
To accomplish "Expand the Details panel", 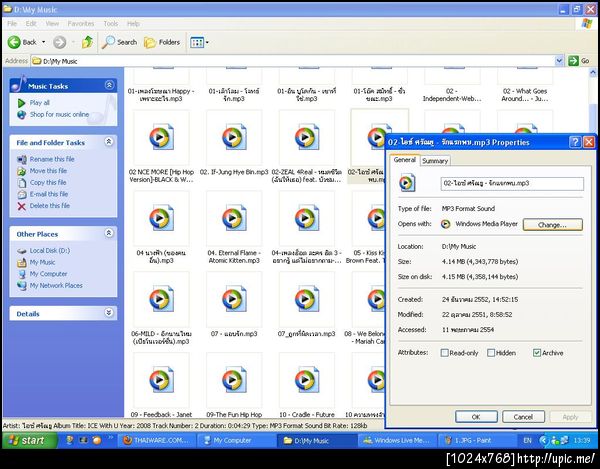I will point(109,313).
